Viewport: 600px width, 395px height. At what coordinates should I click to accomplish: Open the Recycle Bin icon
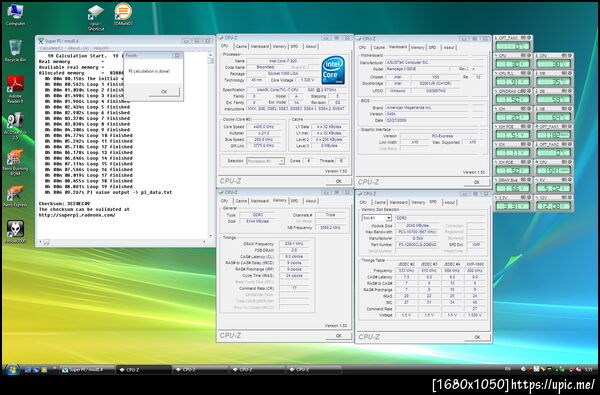pyautogui.click(x=15, y=50)
